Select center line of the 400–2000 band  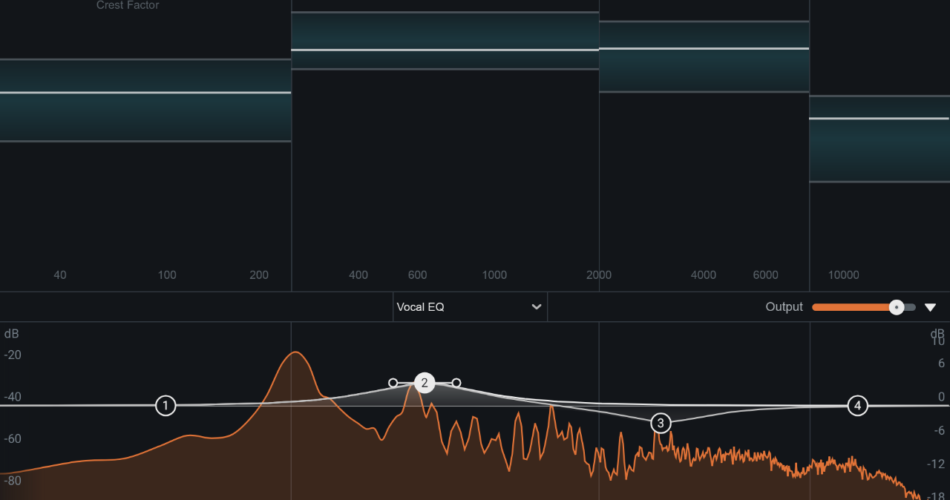(x=445, y=50)
